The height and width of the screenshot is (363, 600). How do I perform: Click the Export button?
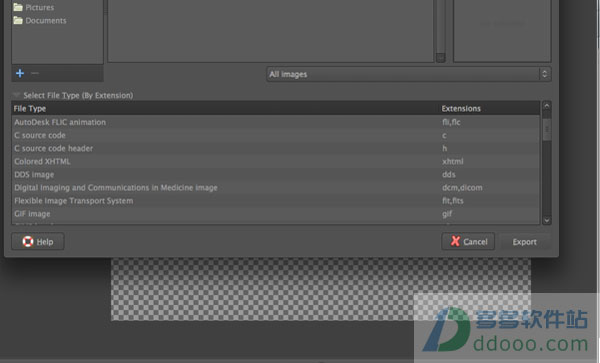click(525, 241)
